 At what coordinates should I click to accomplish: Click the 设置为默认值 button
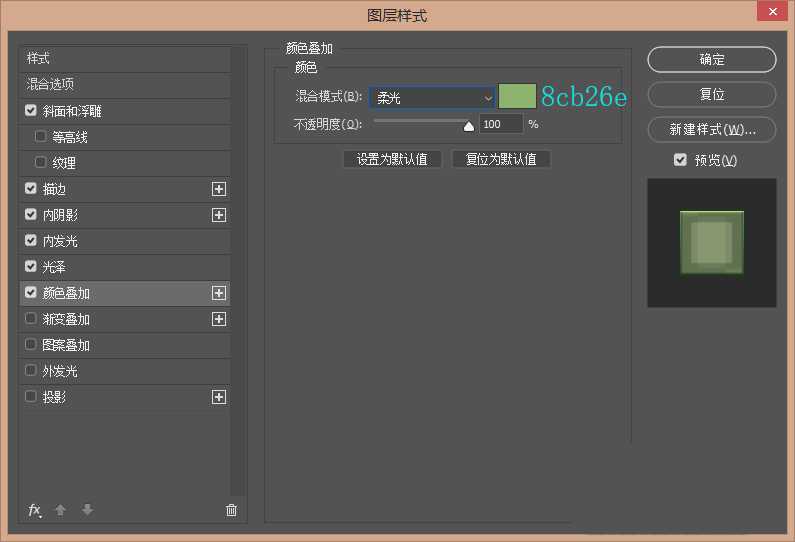[x=392, y=159]
